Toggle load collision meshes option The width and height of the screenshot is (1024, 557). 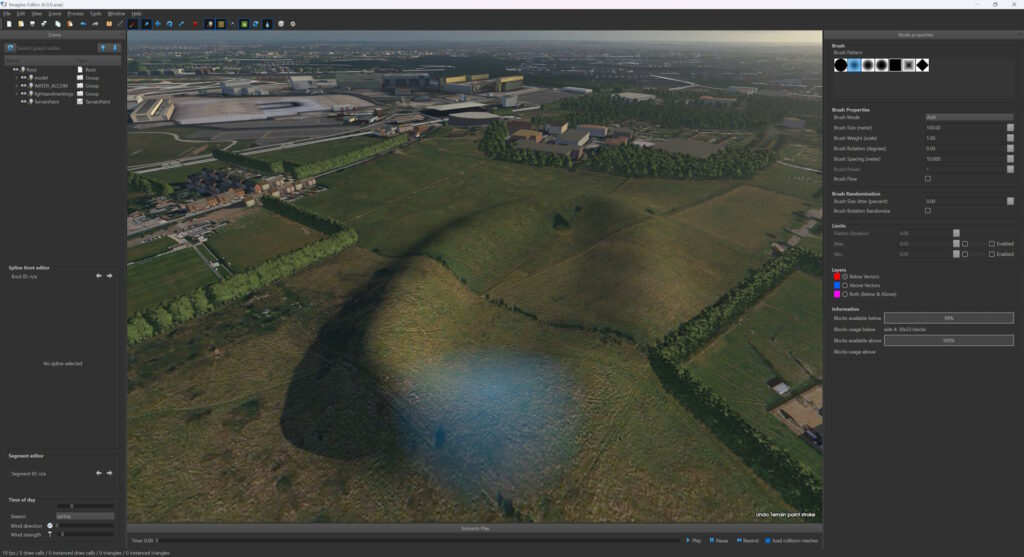(x=768, y=541)
